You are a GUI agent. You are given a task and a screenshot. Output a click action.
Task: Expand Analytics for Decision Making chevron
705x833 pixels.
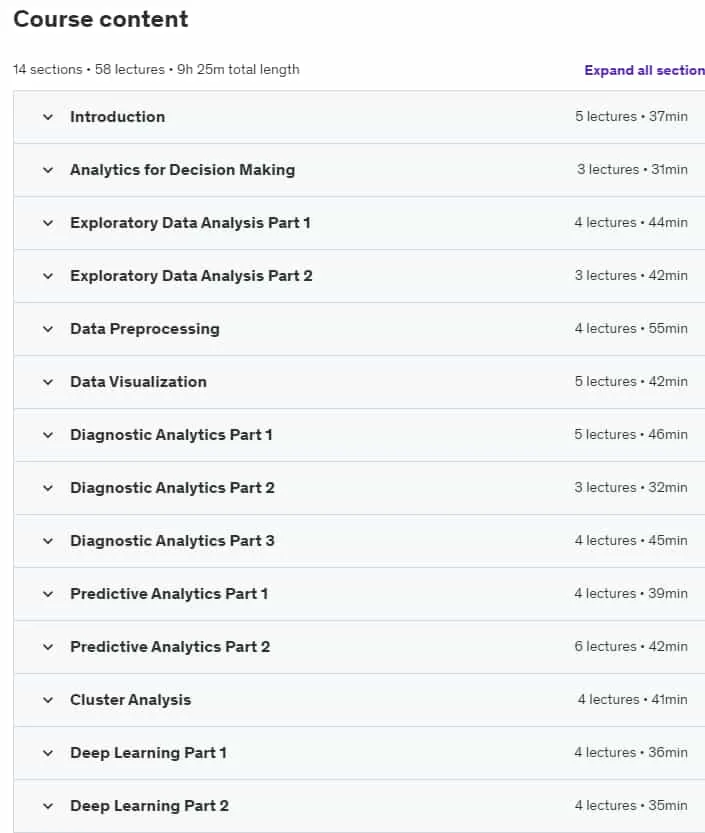[x=48, y=170]
